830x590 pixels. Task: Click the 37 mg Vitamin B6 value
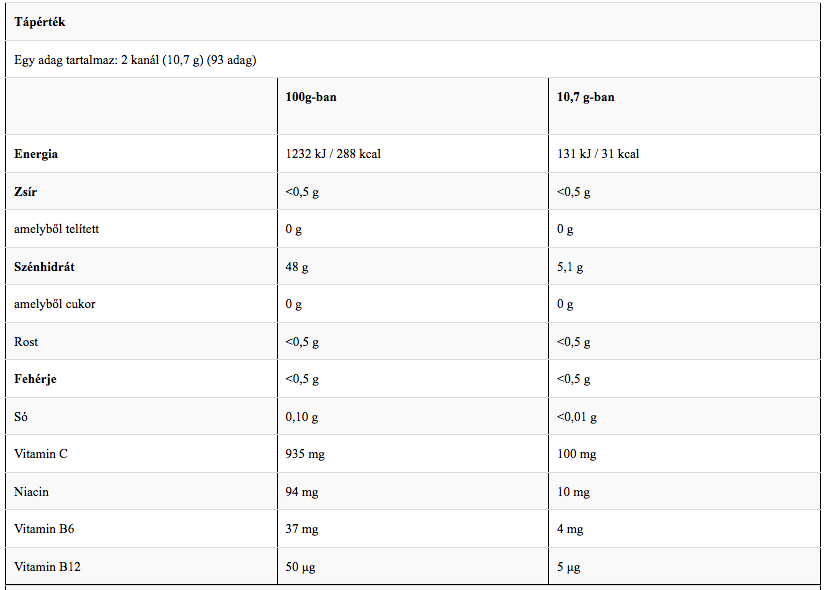point(302,529)
